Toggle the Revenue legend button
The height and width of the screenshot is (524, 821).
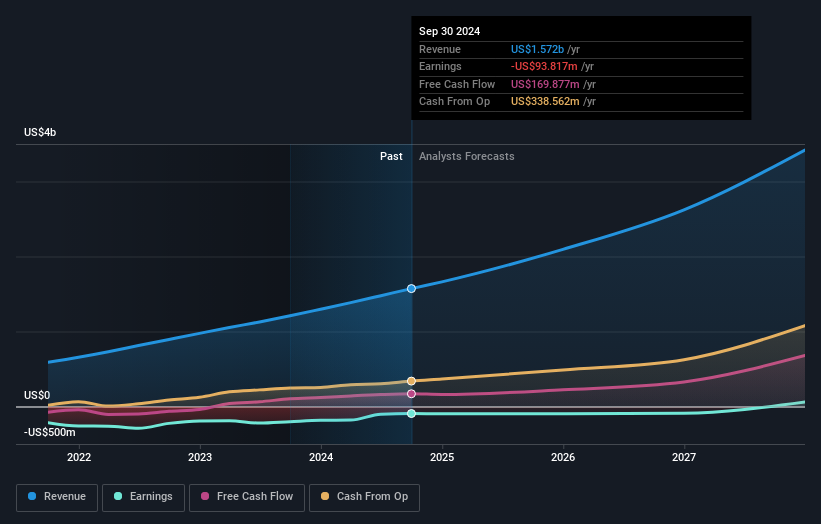click(x=57, y=497)
